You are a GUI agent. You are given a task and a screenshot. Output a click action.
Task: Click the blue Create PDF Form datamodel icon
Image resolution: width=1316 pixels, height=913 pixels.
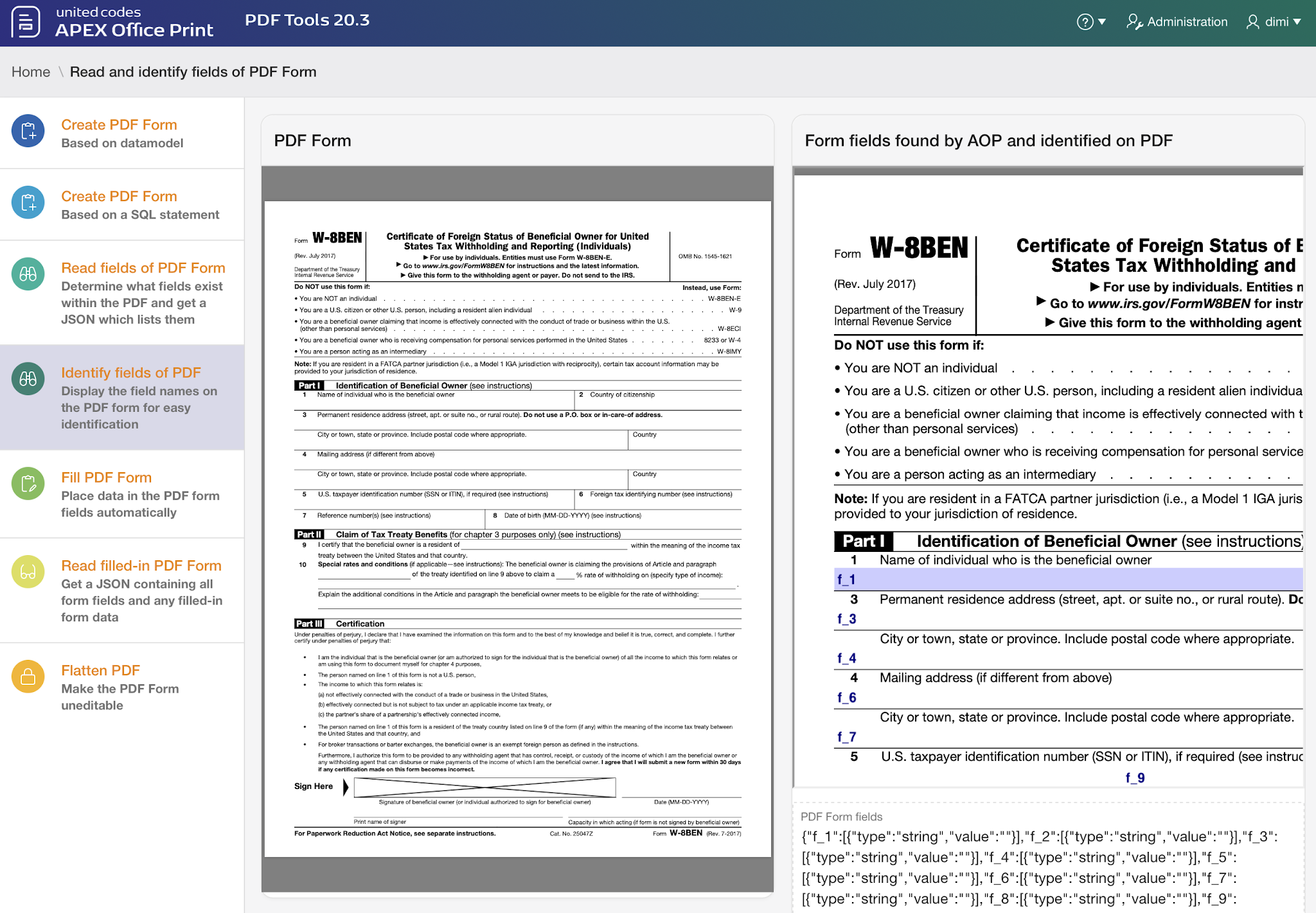(x=28, y=131)
